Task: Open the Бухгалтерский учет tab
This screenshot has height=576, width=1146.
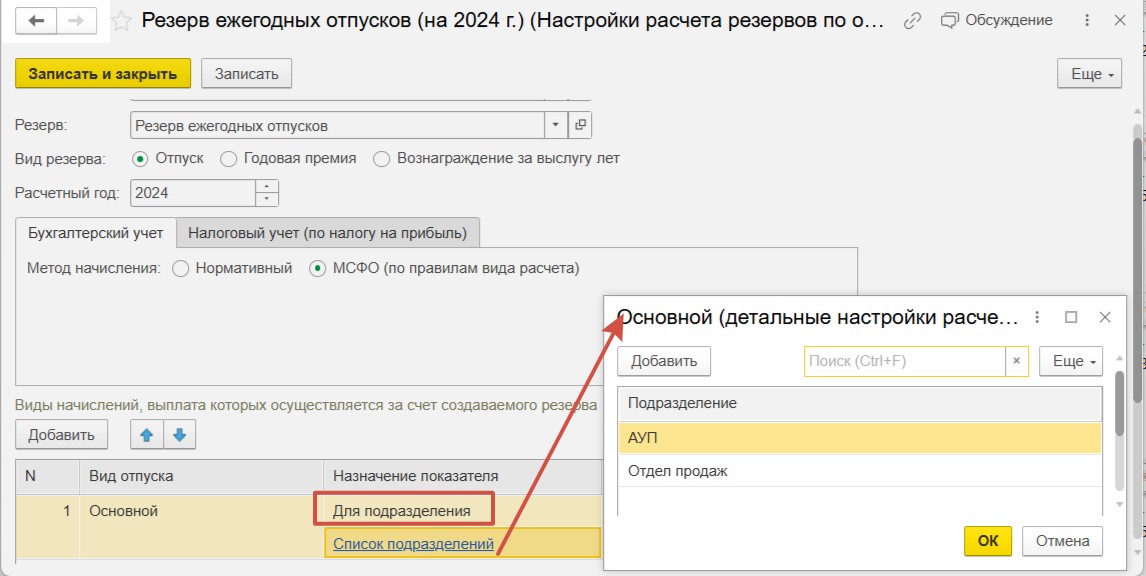Action: (95, 233)
